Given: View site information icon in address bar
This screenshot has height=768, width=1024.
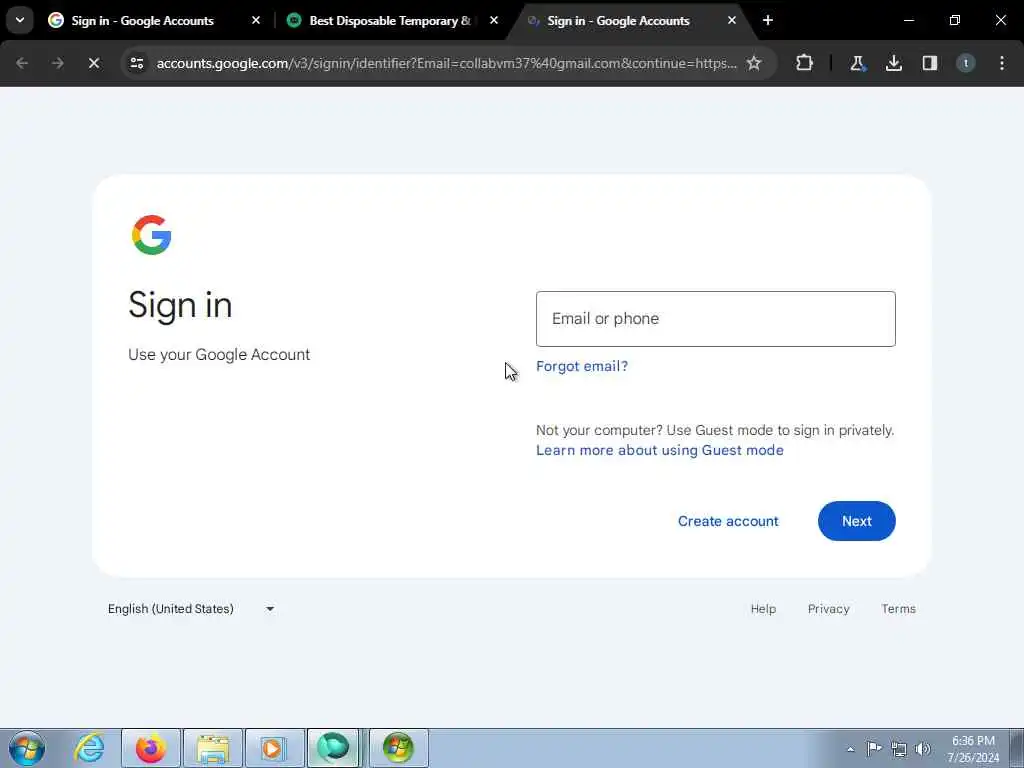Looking at the screenshot, I should [x=137, y=63].
